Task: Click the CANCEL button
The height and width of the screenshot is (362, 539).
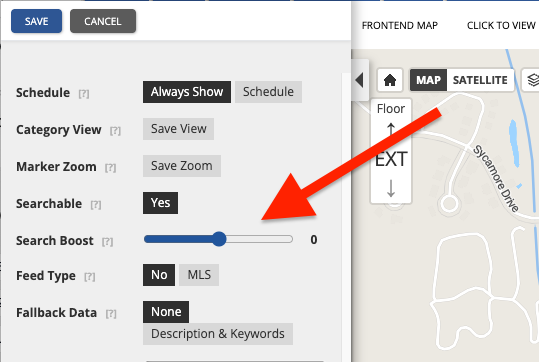Action: coord(103,21)
